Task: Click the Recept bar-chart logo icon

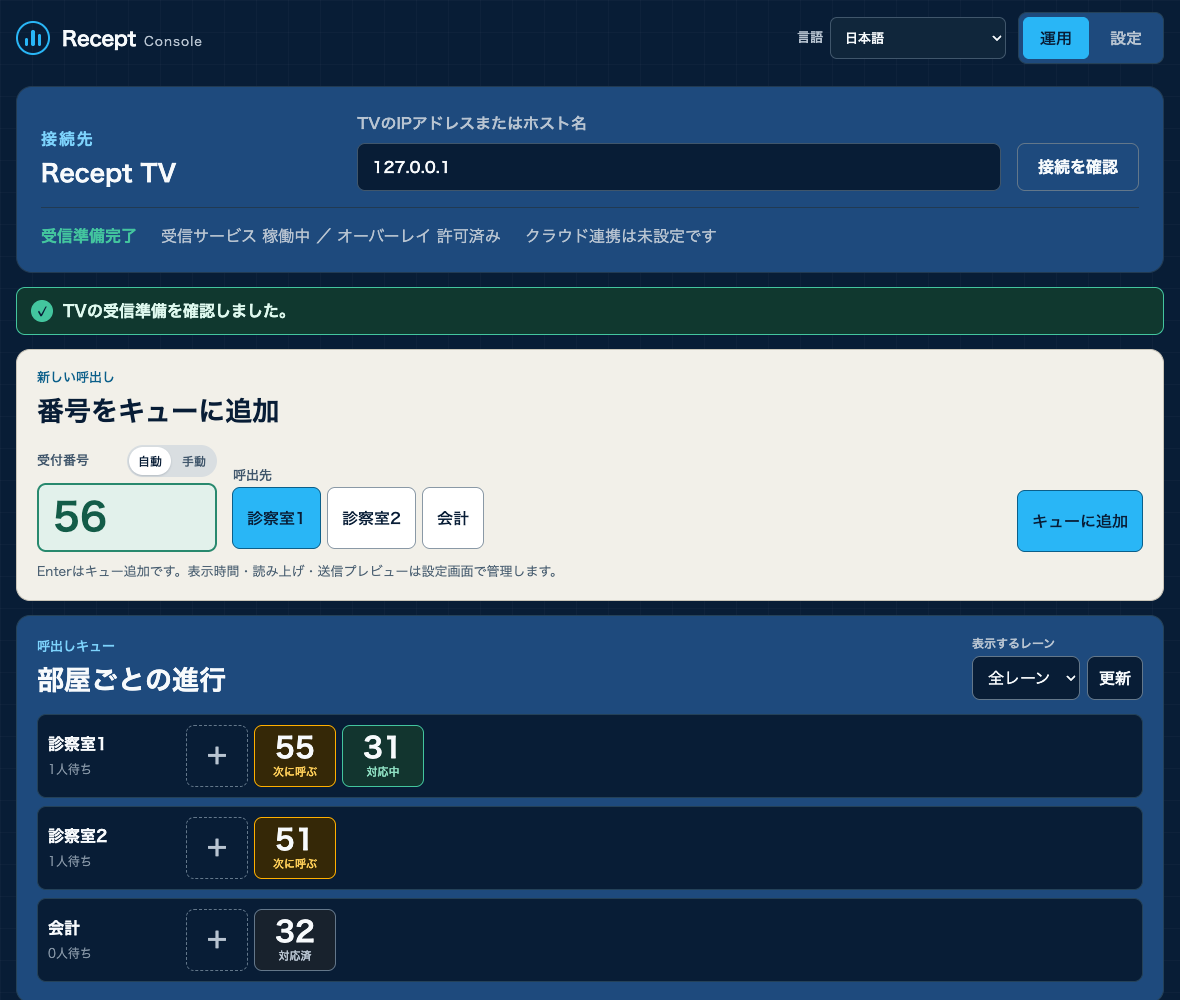Action: click(33, 38)
